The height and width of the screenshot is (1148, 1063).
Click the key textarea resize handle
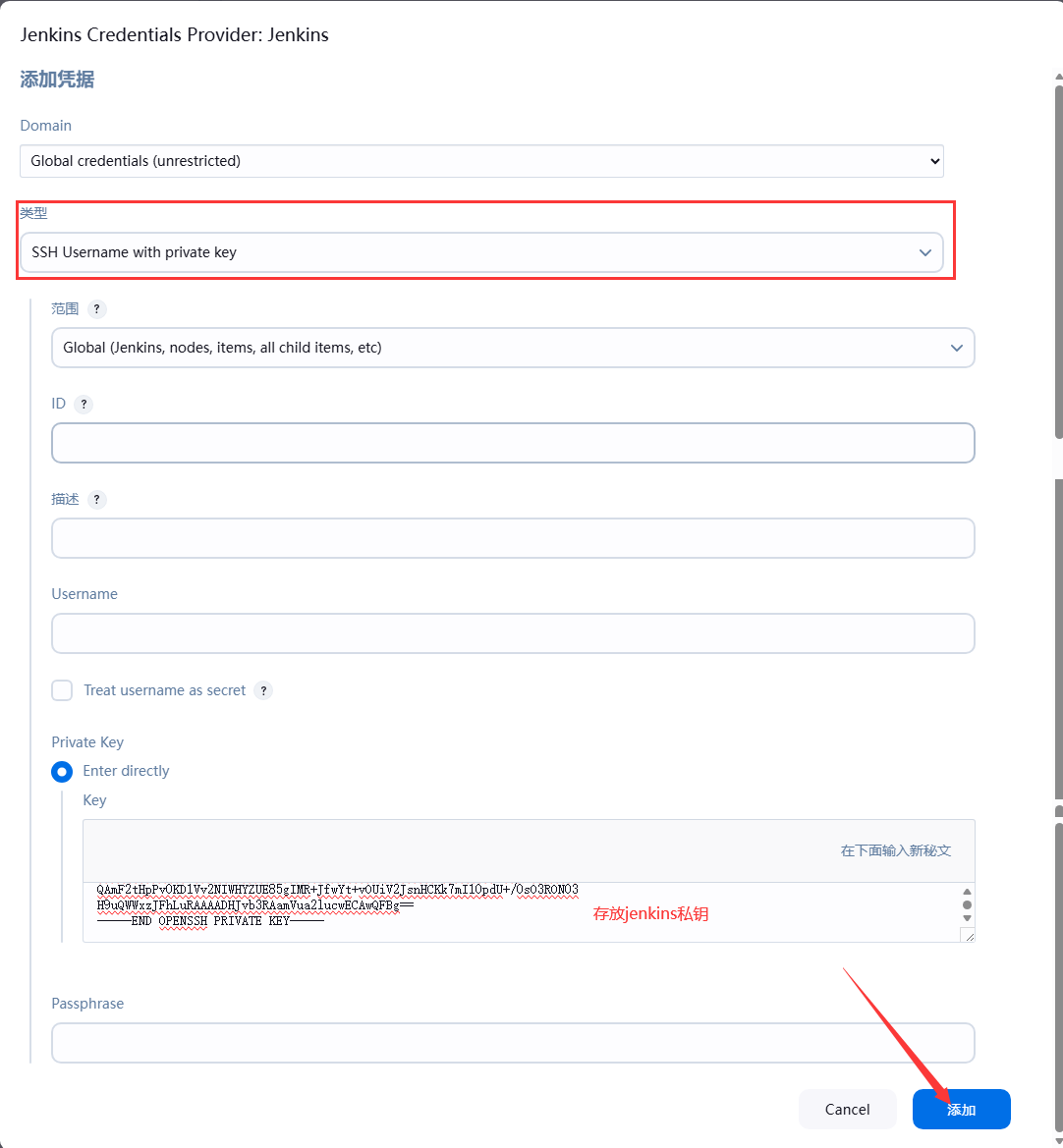(x=968, y=935)
